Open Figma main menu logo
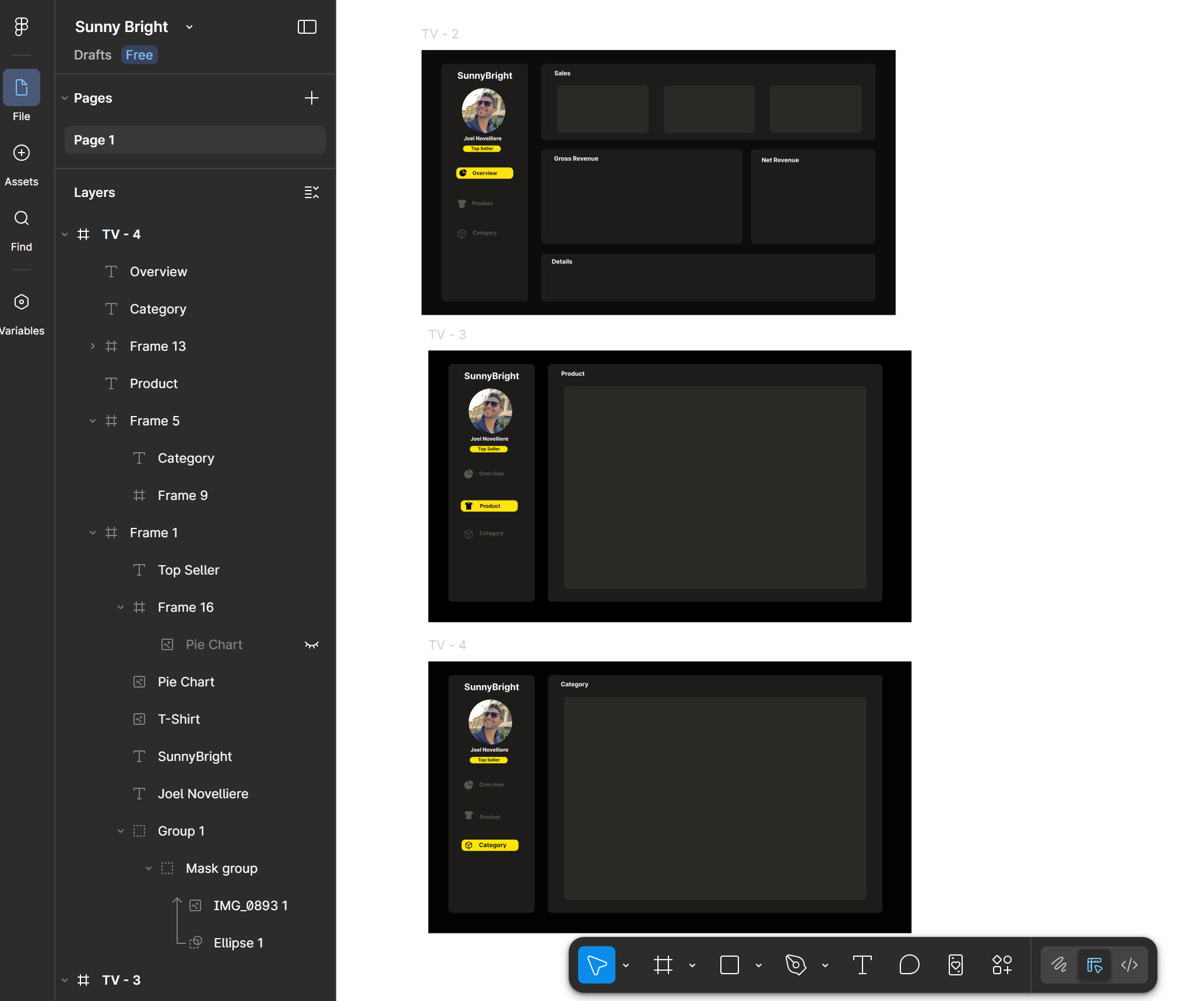Viewport: 1204px width, 1001px height. (22, 26)
